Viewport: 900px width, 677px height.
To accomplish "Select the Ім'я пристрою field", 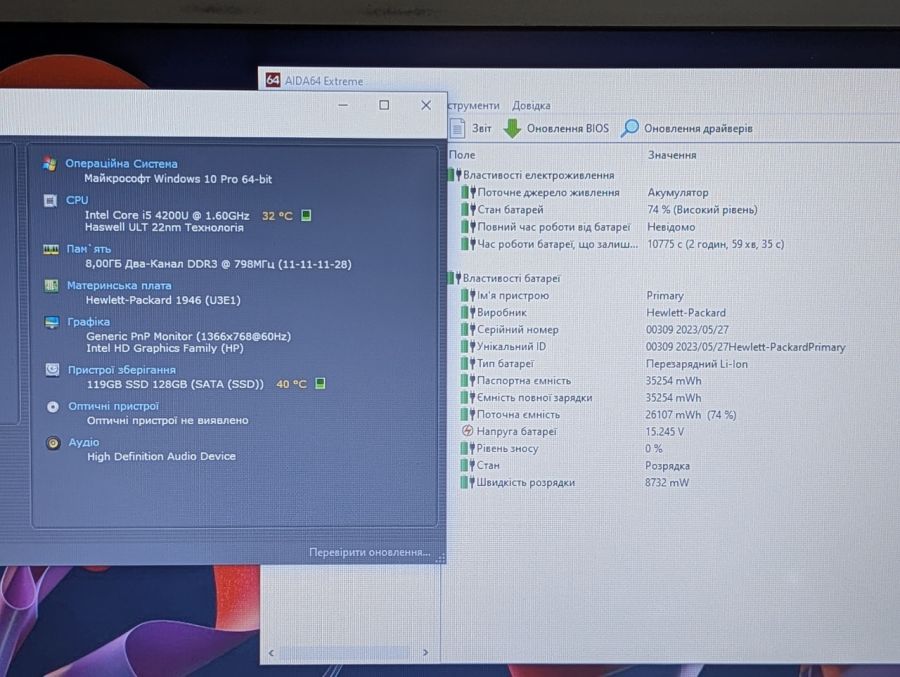I will (513, 295).
